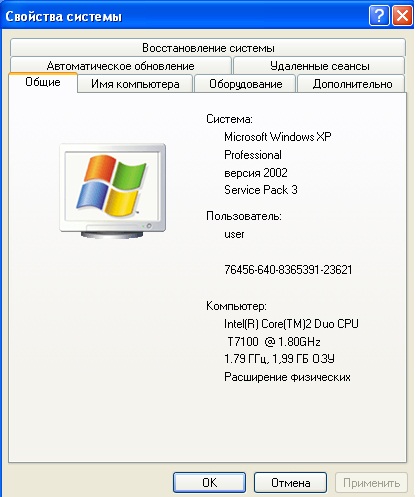
Task: Click the Intel(R) Core(TM)2 Duo CPU line
Action: click(x=291, y=324)
